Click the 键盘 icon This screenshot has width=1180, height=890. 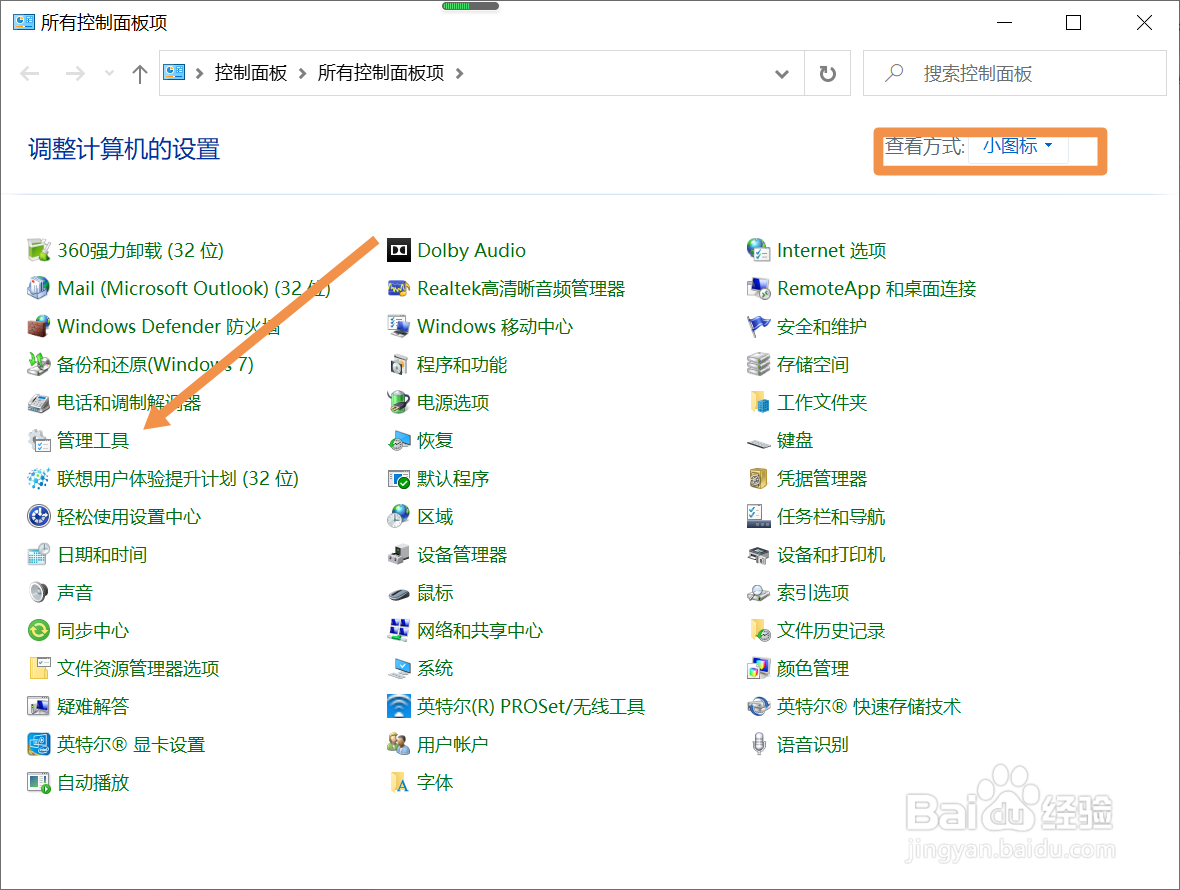(x=759, y=442)
